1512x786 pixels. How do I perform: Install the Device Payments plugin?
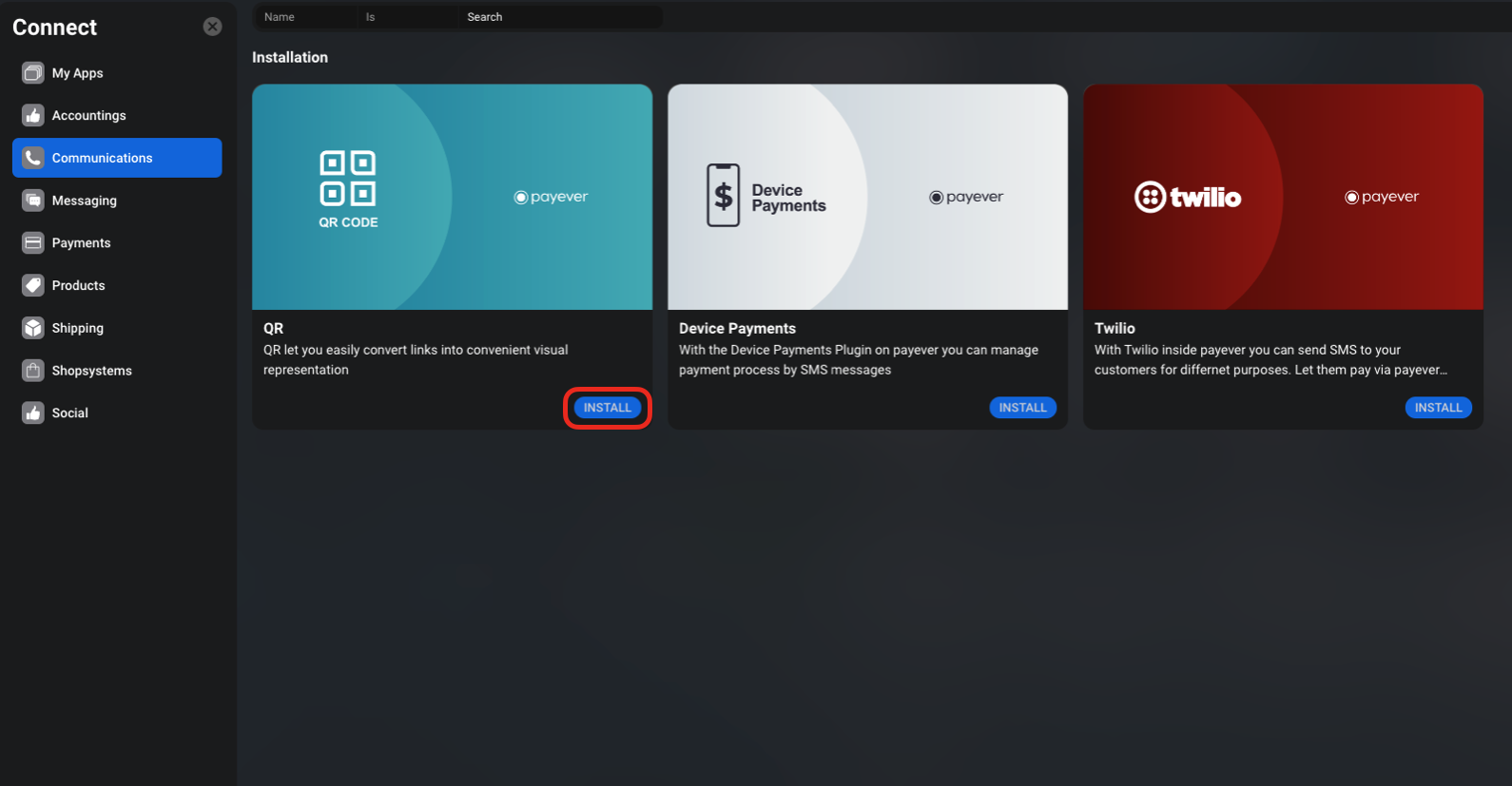(x=1023, y=408)
